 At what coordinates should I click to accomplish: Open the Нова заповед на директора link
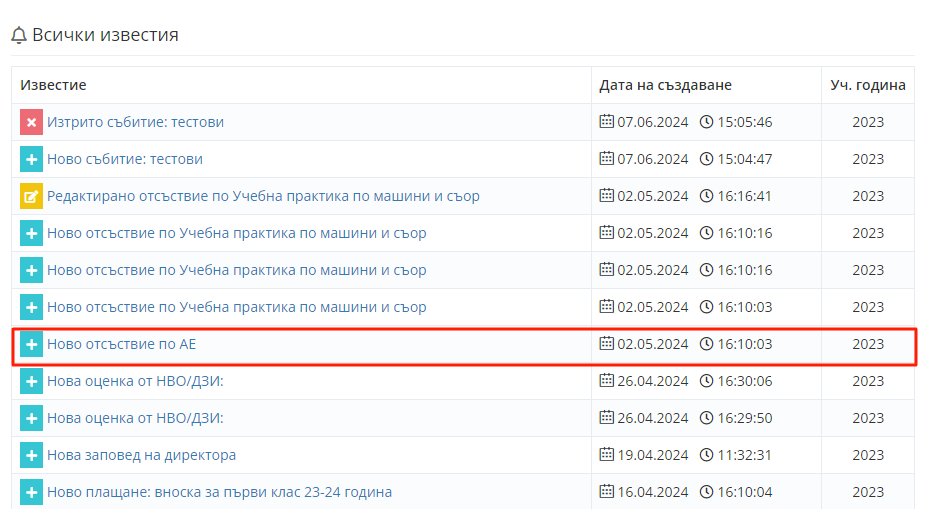[x=141, y=455]
